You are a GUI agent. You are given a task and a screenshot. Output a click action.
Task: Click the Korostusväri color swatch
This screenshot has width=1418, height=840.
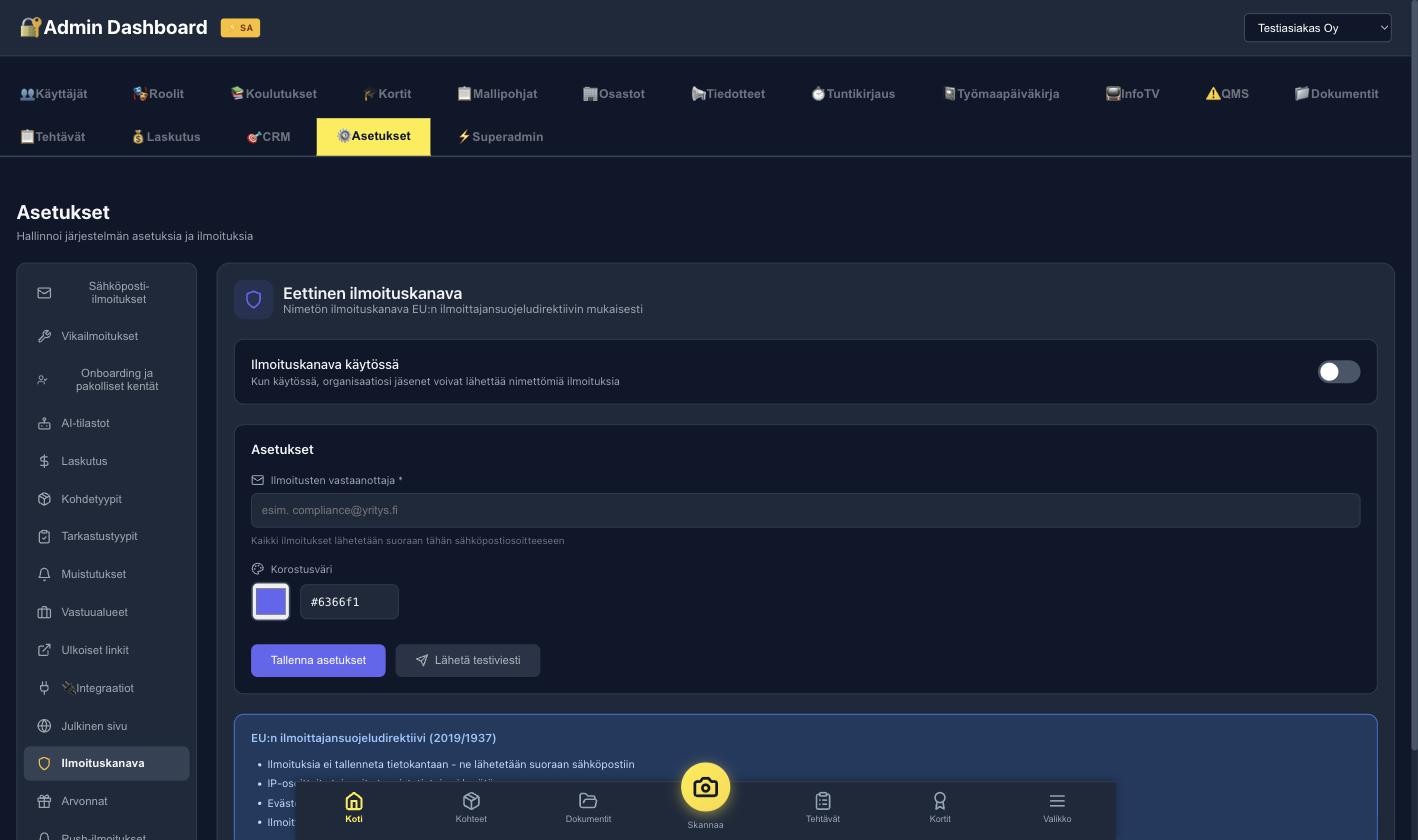point(271,602)
